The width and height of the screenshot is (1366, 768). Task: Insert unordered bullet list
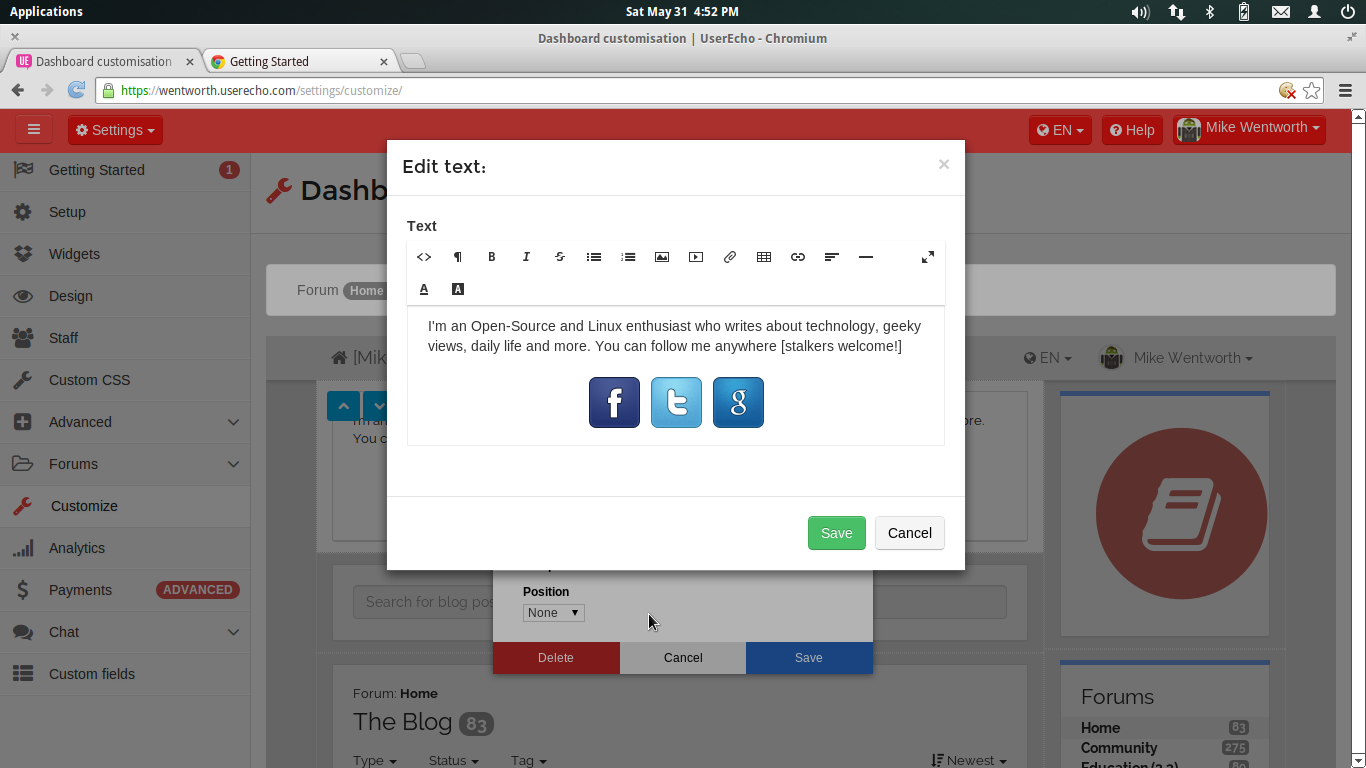[x=594, y=257]
